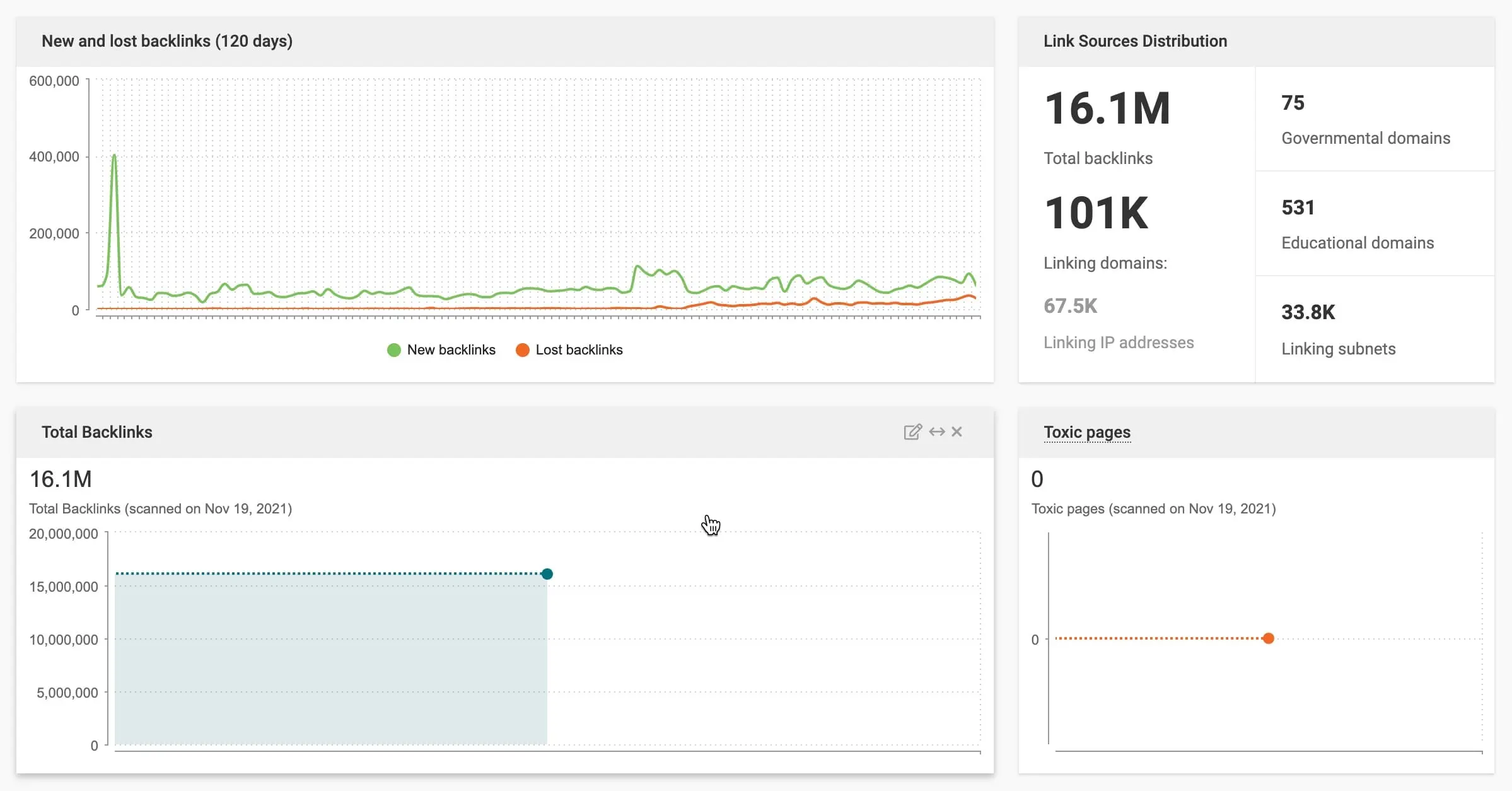Viewport: 1512px width, 791px height.
Task: Click the 'New and lost backlinks (120 days)' header
Action: point(167,42)
